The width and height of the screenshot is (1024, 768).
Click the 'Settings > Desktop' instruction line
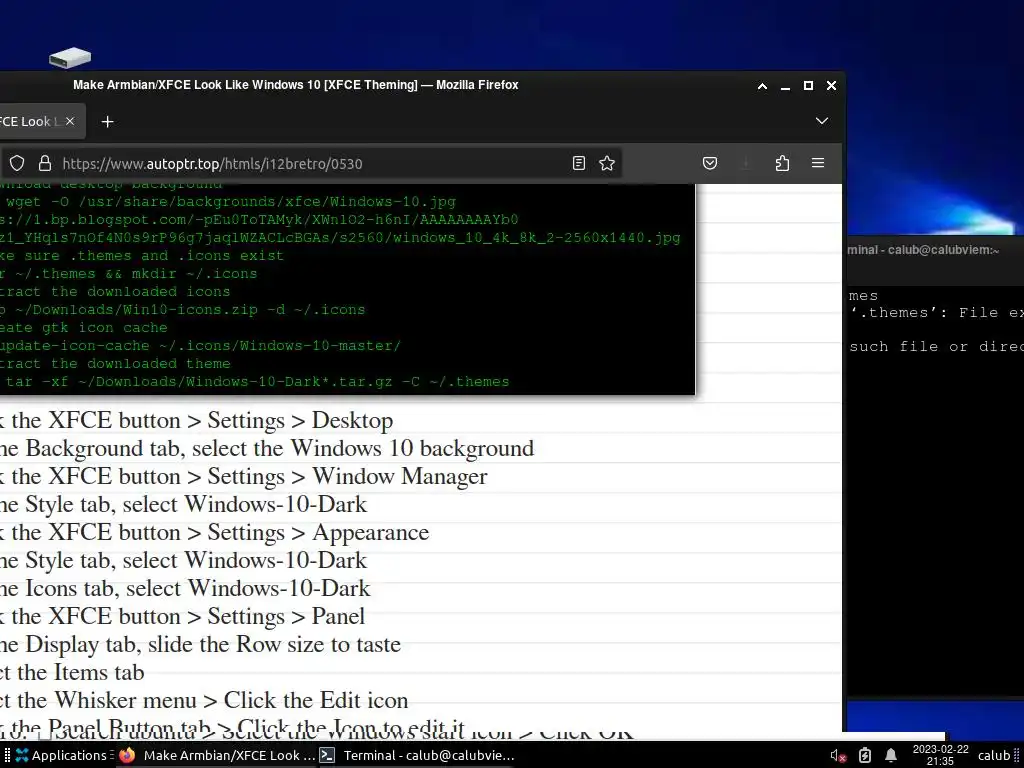click(197, 421)
